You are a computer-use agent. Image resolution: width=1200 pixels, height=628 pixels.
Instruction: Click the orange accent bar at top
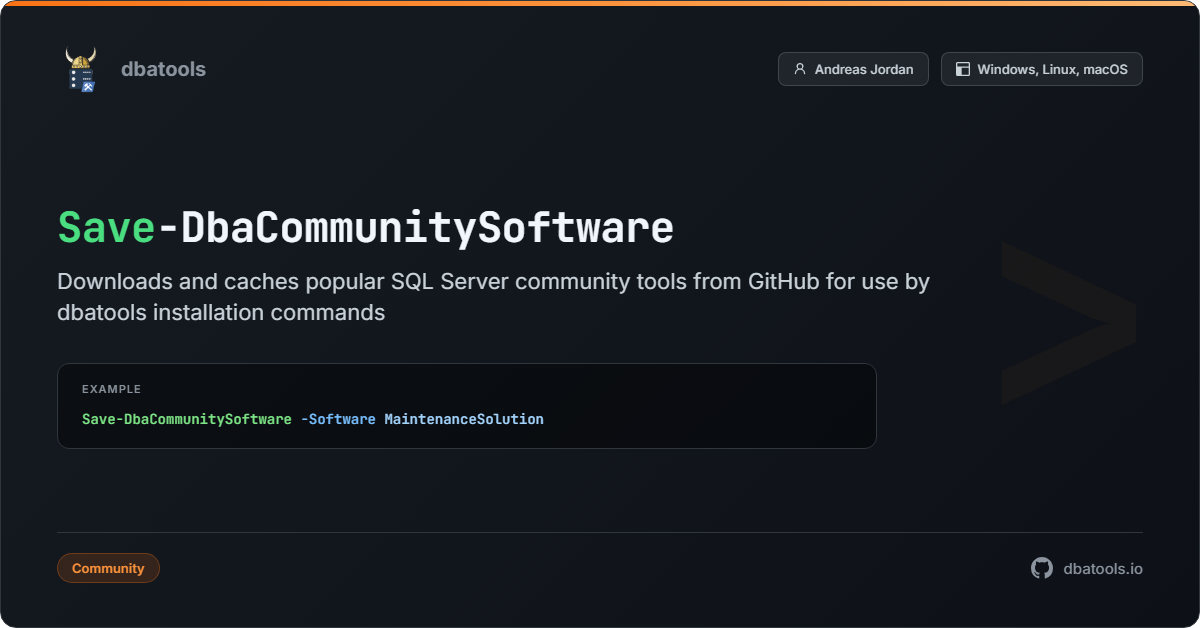pos(600,3)
